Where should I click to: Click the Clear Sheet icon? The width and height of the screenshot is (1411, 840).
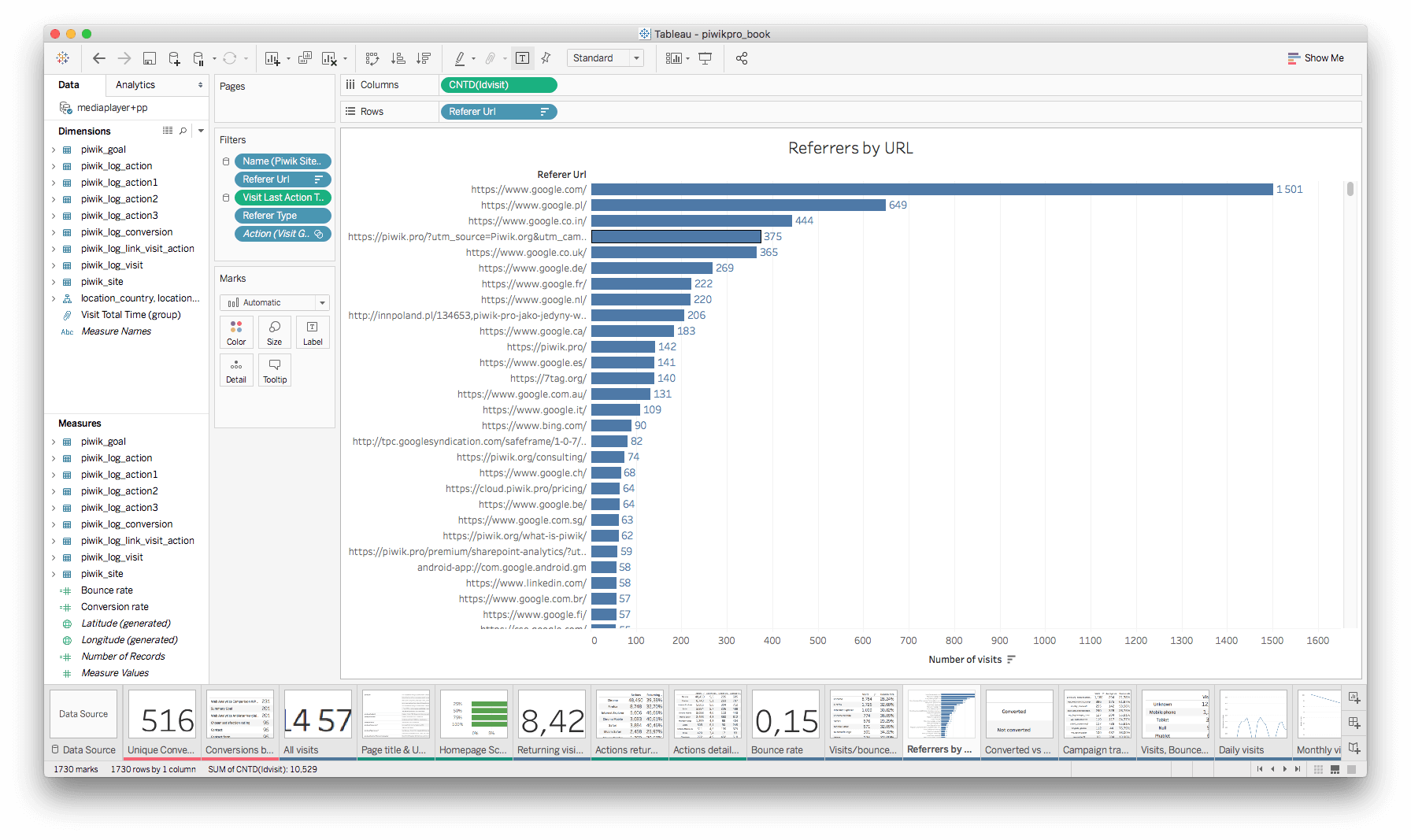[330, 58]
